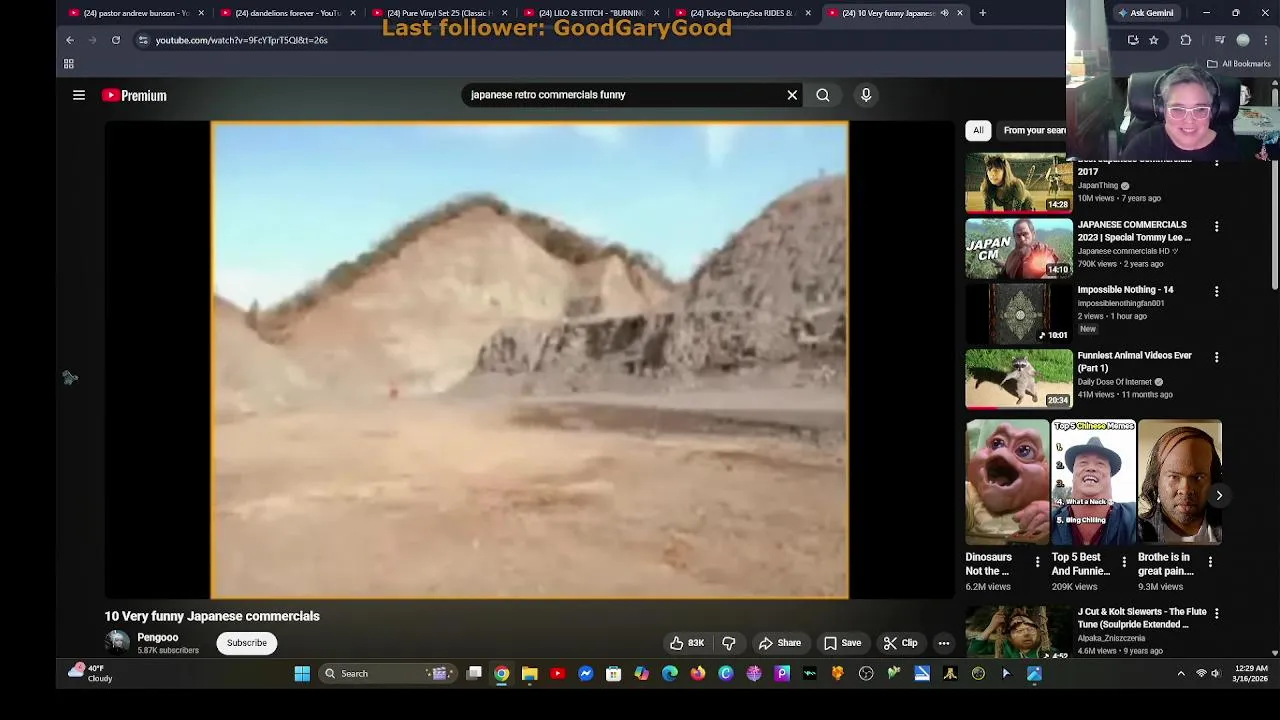Open the Pengooo channel avatar
The height and width of the screenshot is (720, 1280).
[118, 643]
